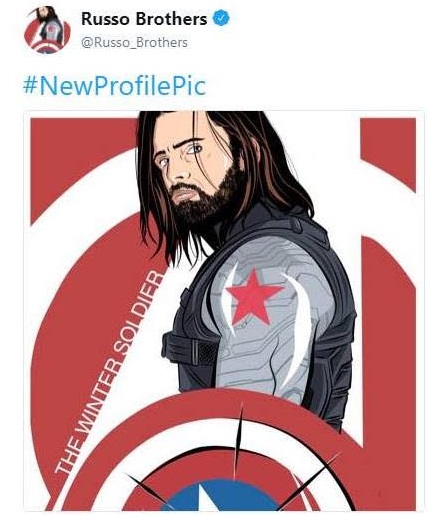The height and width of the screenshot is (515, 428).
Task: Click the blue verified badge checkmark
Action: [221, 18]
